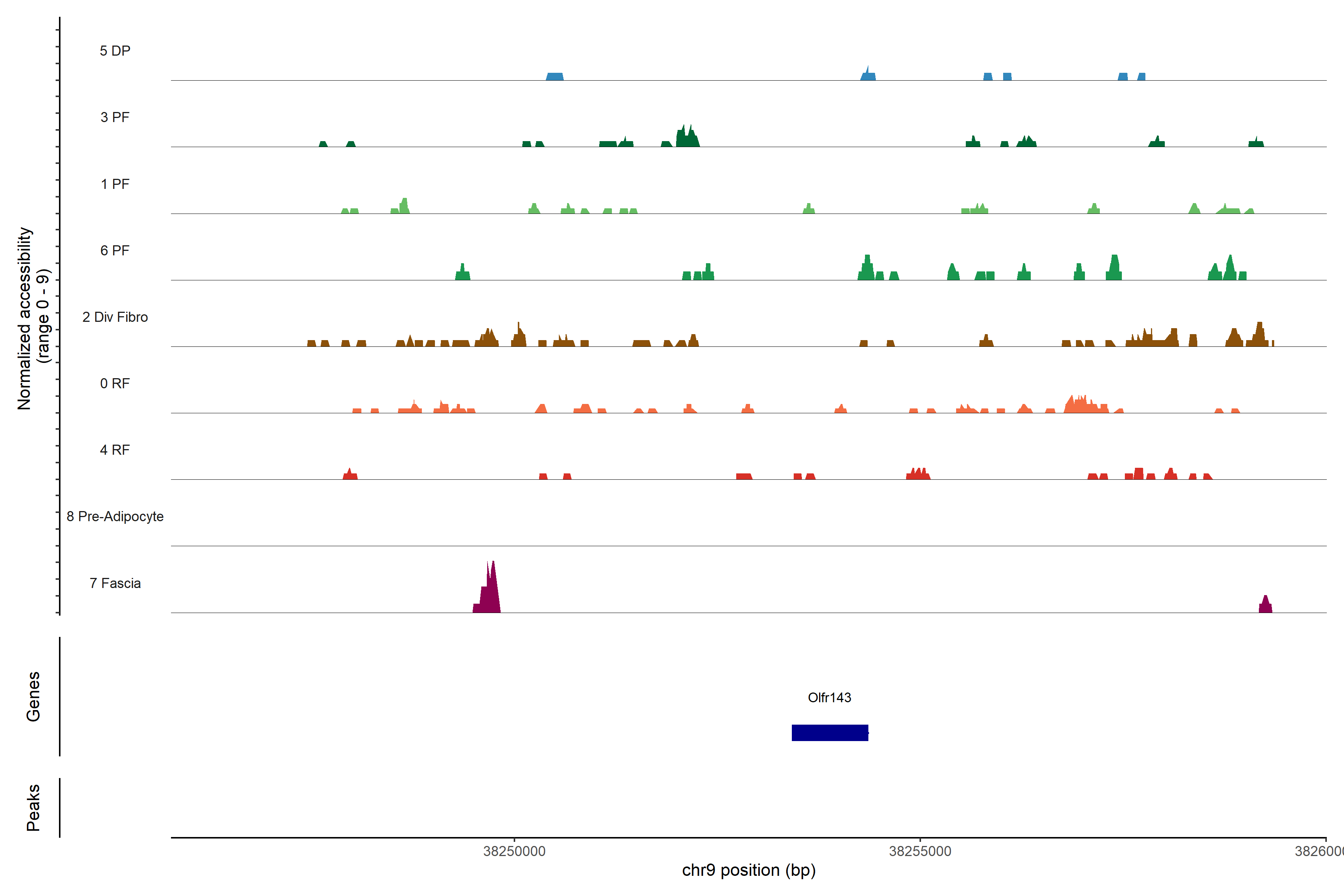
Task: Click the Genes panel label
Action: [33, 696]
